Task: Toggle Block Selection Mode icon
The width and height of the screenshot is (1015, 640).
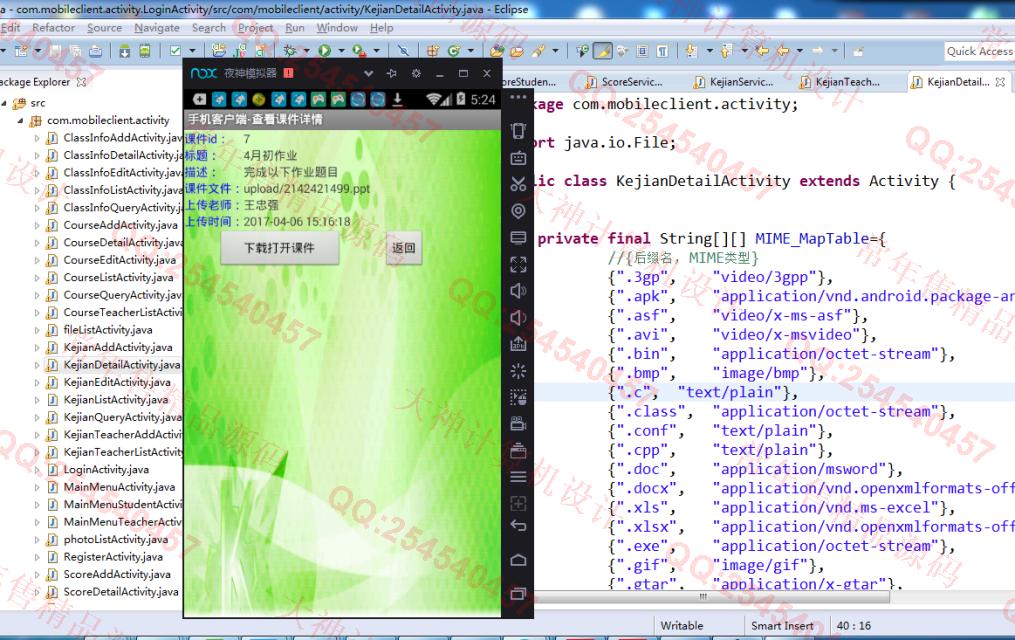Action: 642,51
